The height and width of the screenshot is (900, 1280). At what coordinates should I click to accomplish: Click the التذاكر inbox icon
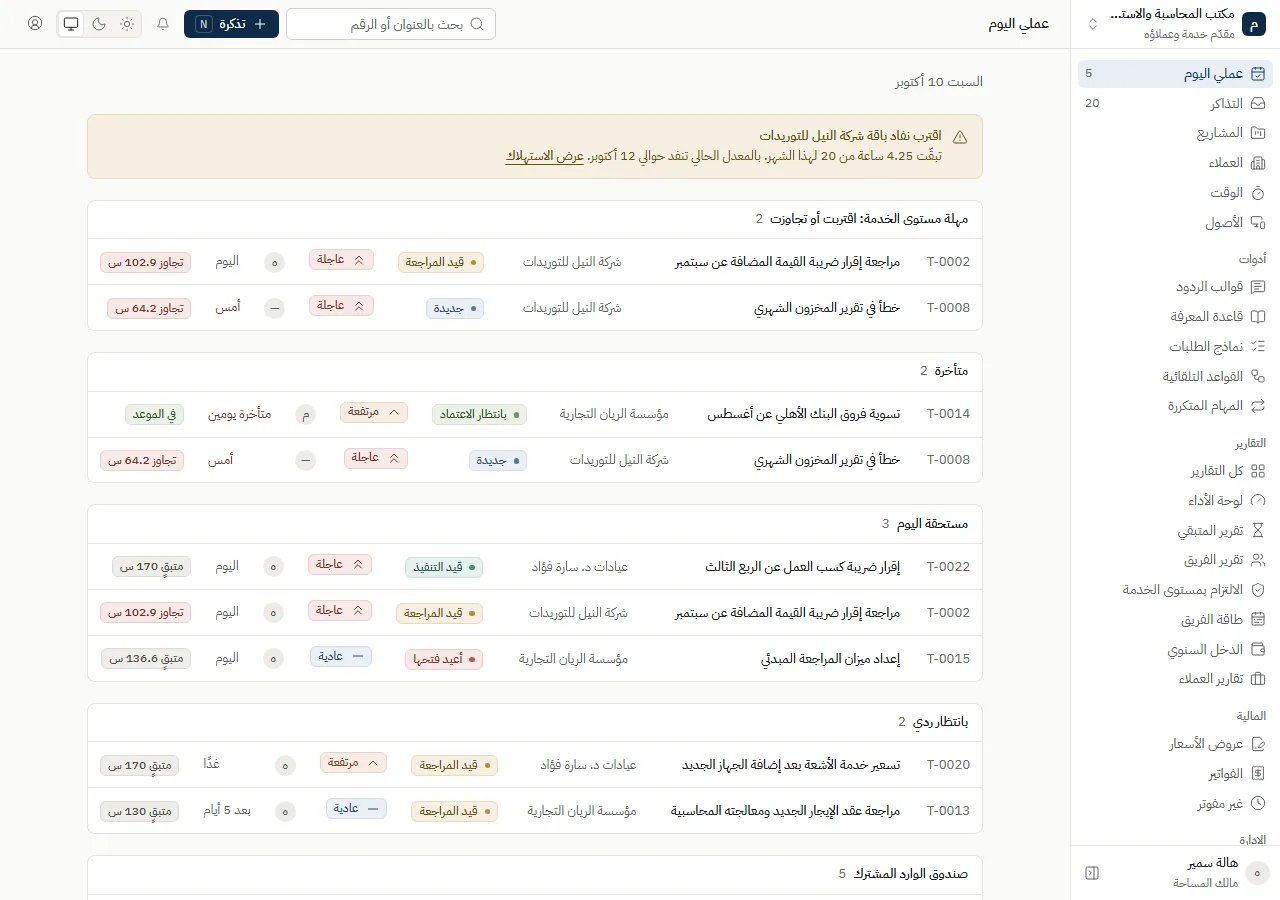pos(1258,103)
